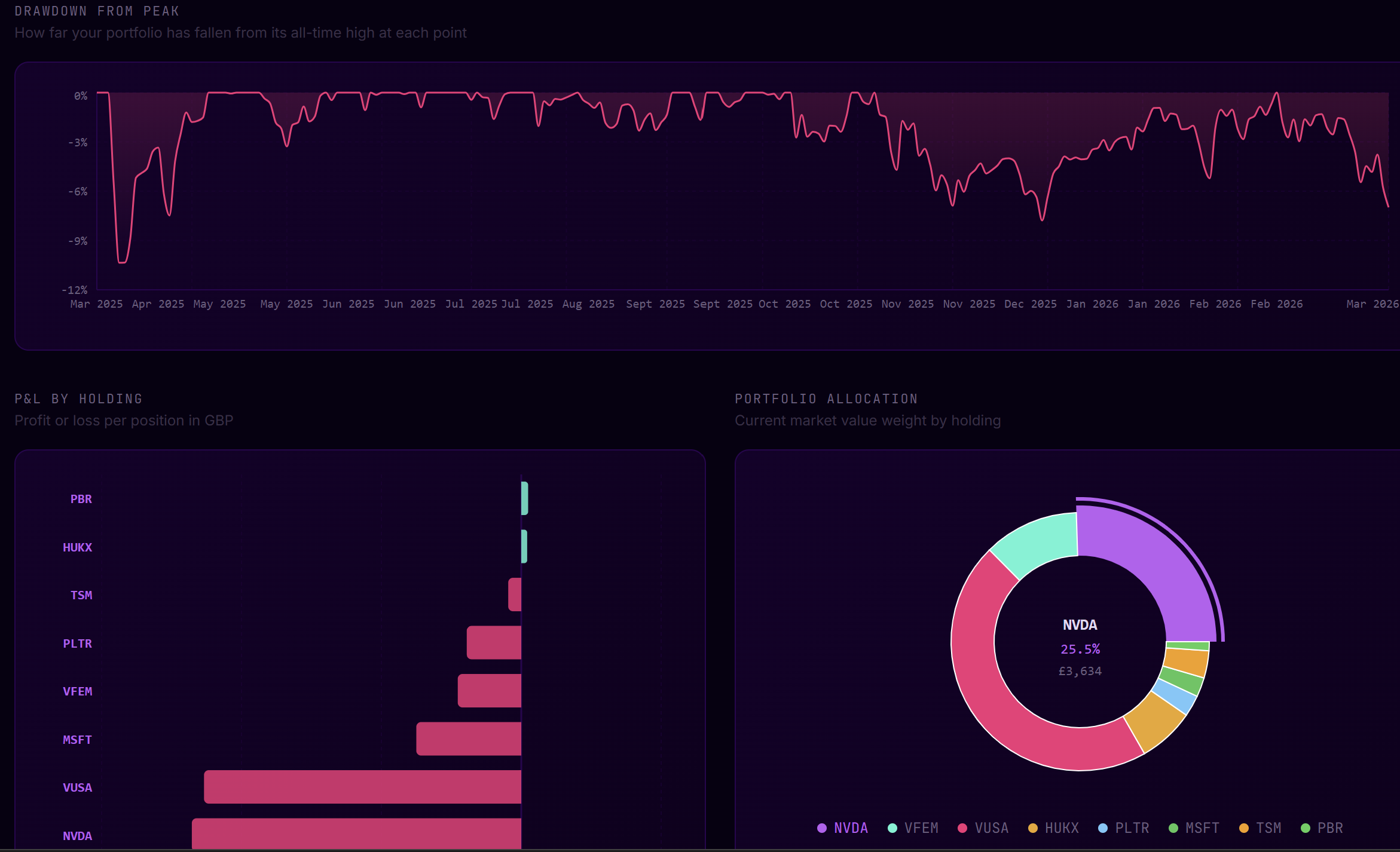Toggle the VUSA legend dot

pos(963,828)
